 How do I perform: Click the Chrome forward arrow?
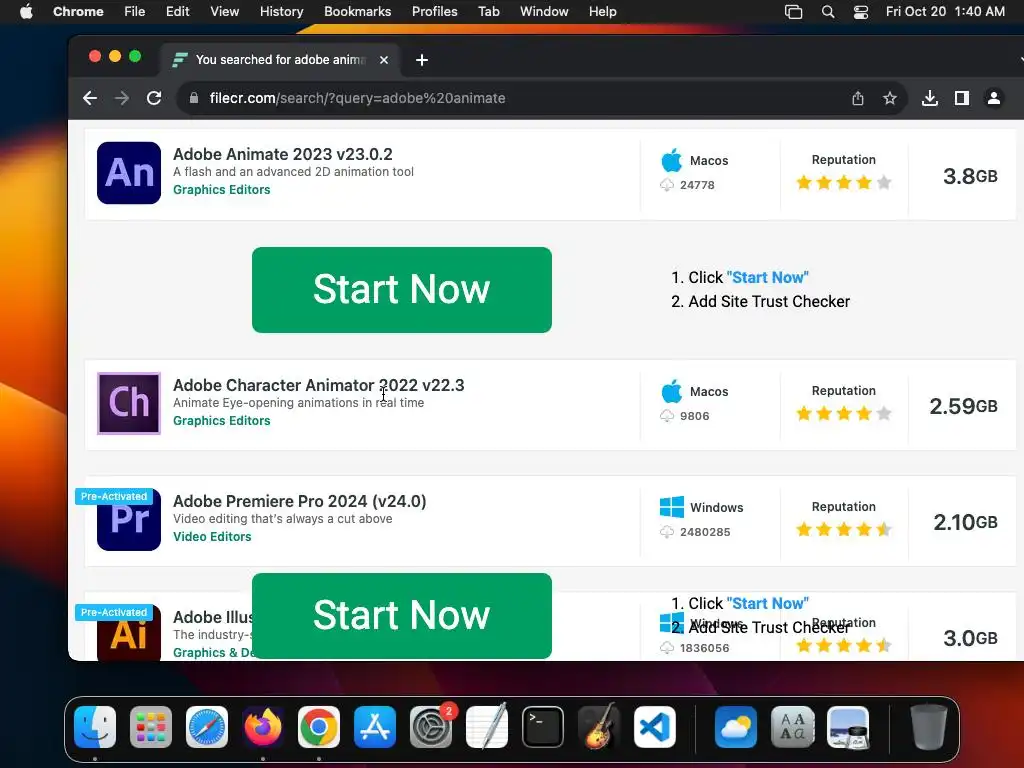(x=122, y=98)
